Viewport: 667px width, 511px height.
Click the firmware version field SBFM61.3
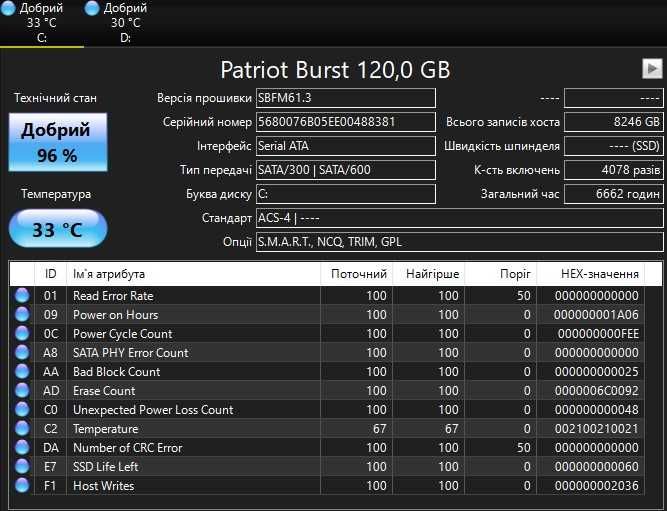346,98
